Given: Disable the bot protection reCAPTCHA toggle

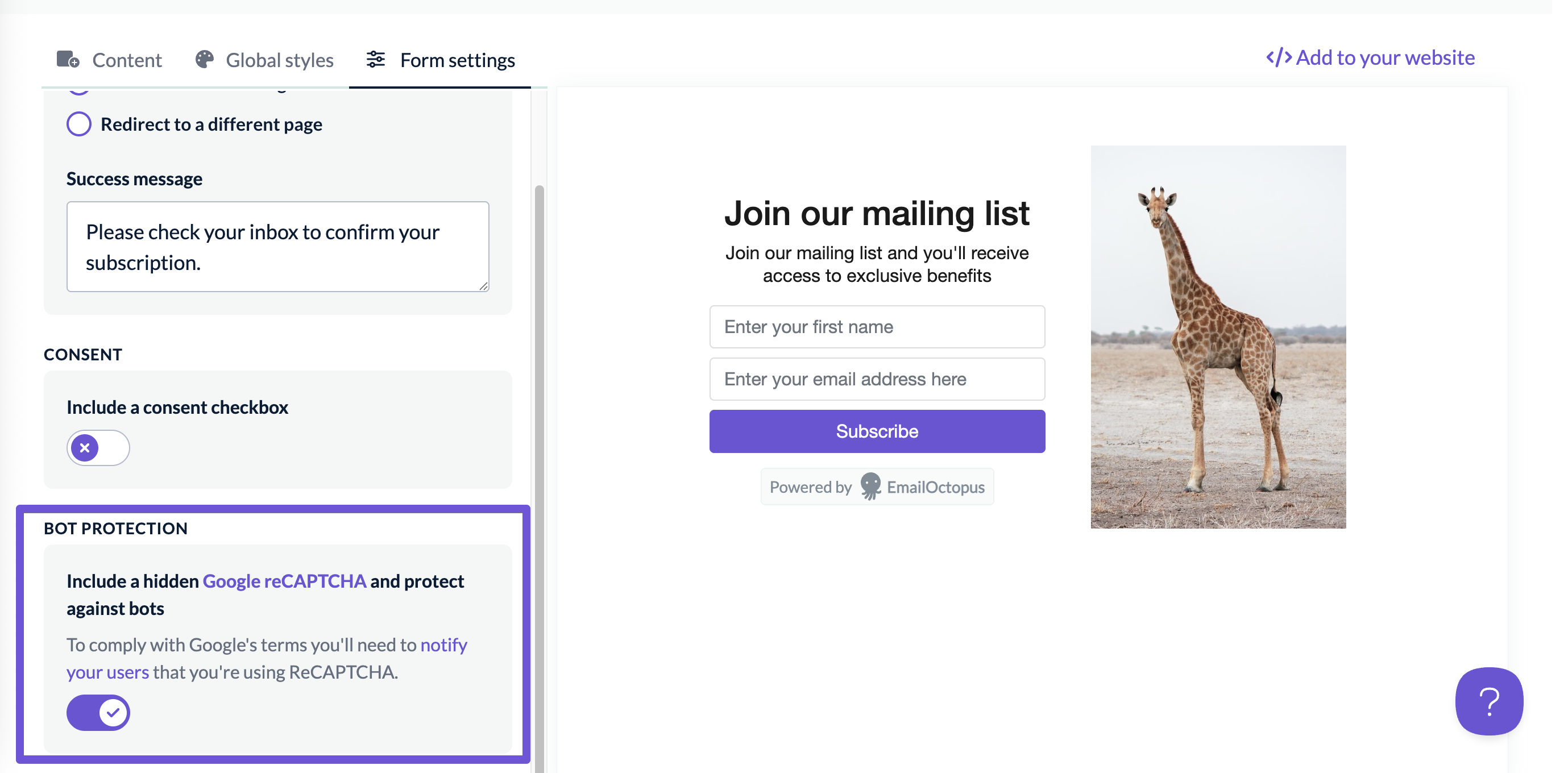Looking at the screenshot, I should point(98,712).
